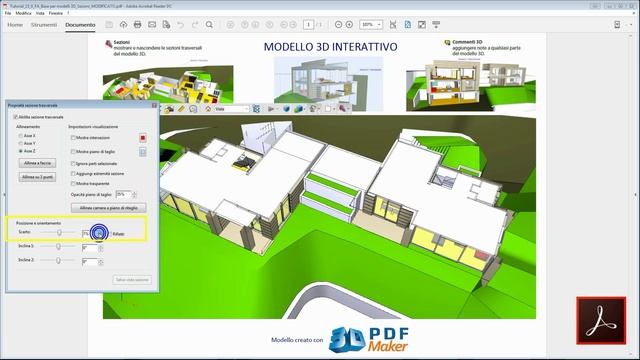Open the Vista menu
Screen dimensions: 640x360
tap(40, 13)
